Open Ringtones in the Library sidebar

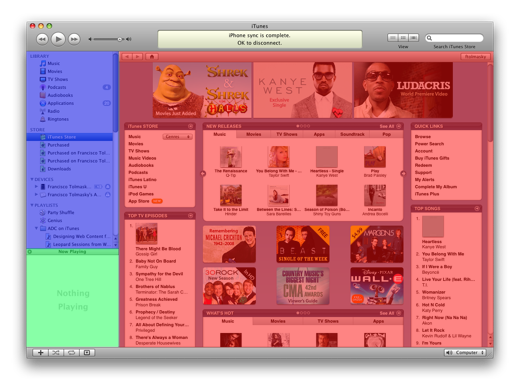click(x=58, y=119)
